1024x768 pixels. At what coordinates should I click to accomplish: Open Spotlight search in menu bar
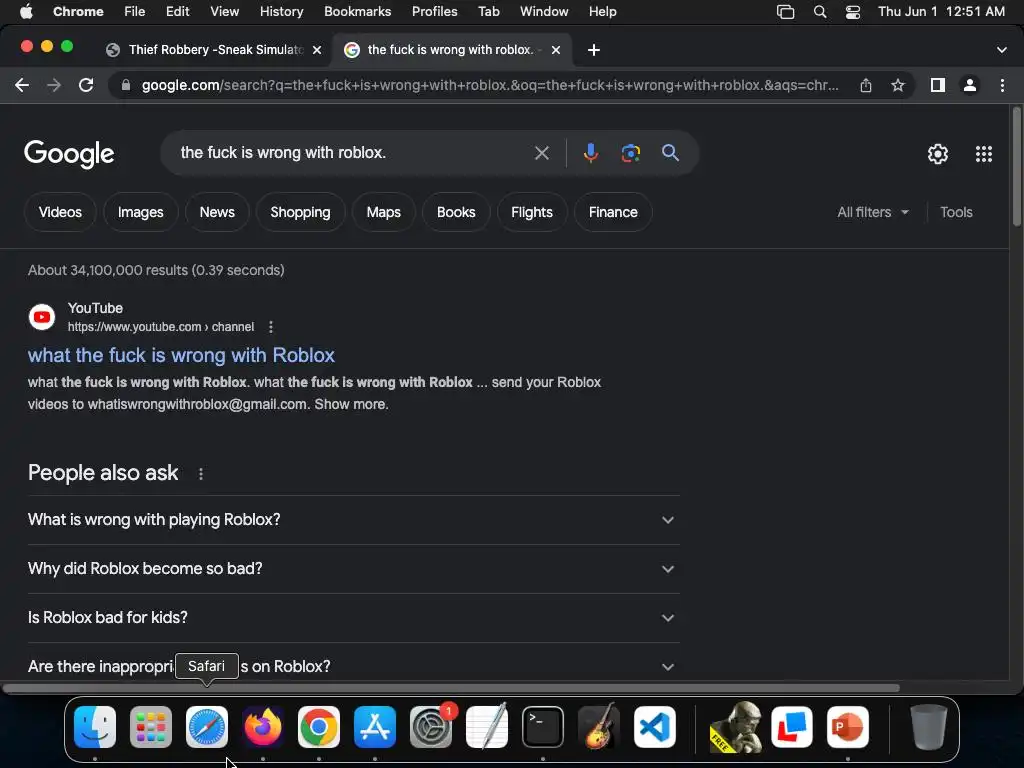(820, 12)
